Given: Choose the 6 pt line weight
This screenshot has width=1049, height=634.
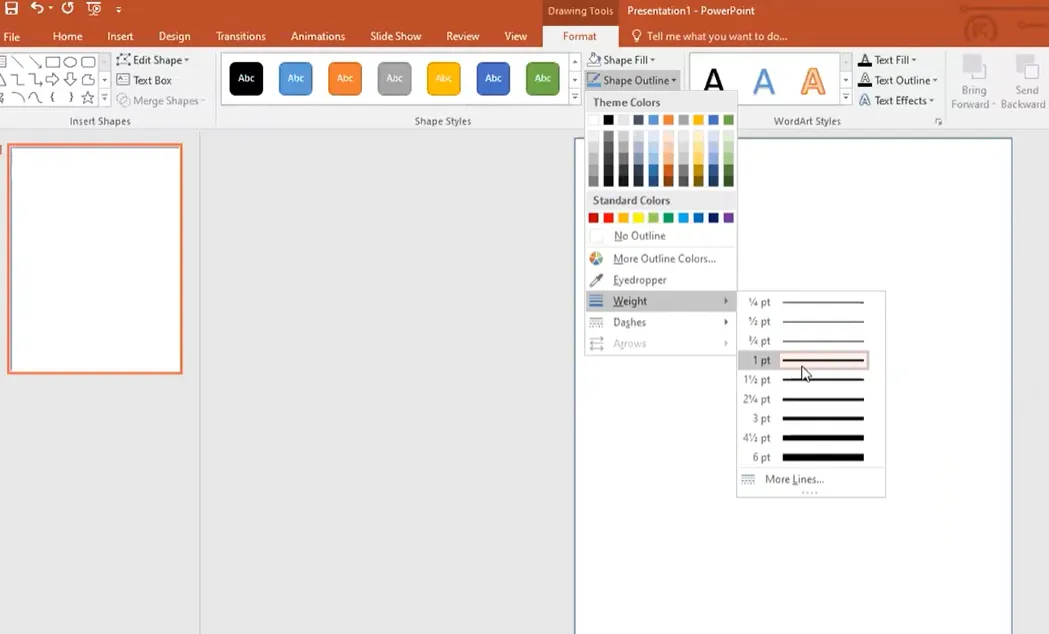Looking at the screenshot, I should coord(811,458).
